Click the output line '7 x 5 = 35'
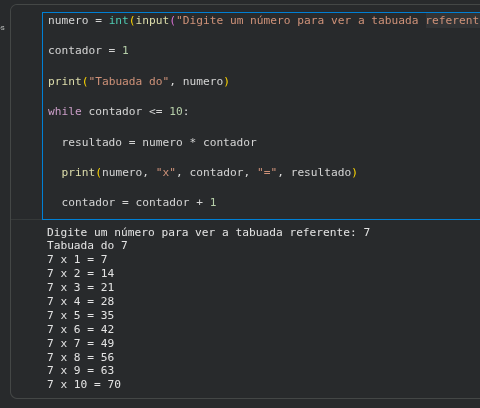Image resolution: width=480 pixels, height=408 pixels. [80, 315]
